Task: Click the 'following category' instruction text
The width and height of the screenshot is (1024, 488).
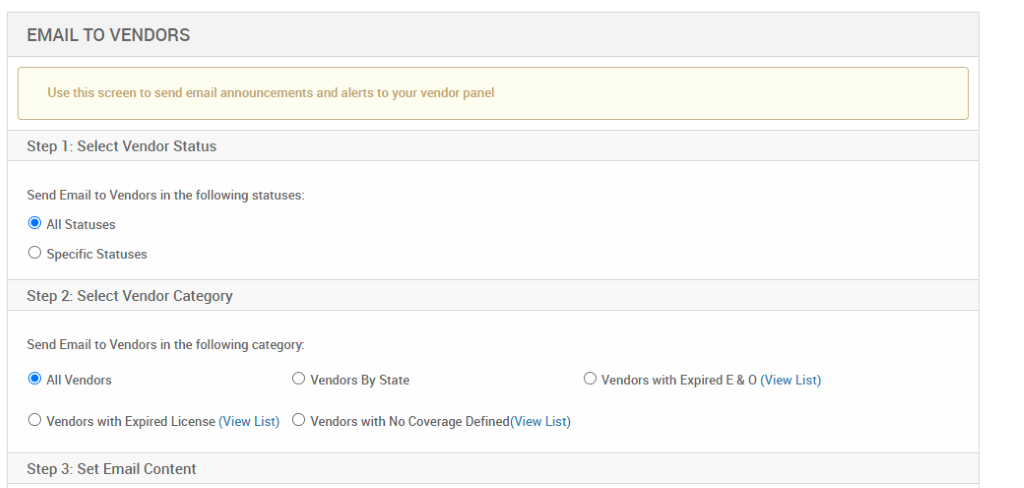Action: [x=165, y=345]
